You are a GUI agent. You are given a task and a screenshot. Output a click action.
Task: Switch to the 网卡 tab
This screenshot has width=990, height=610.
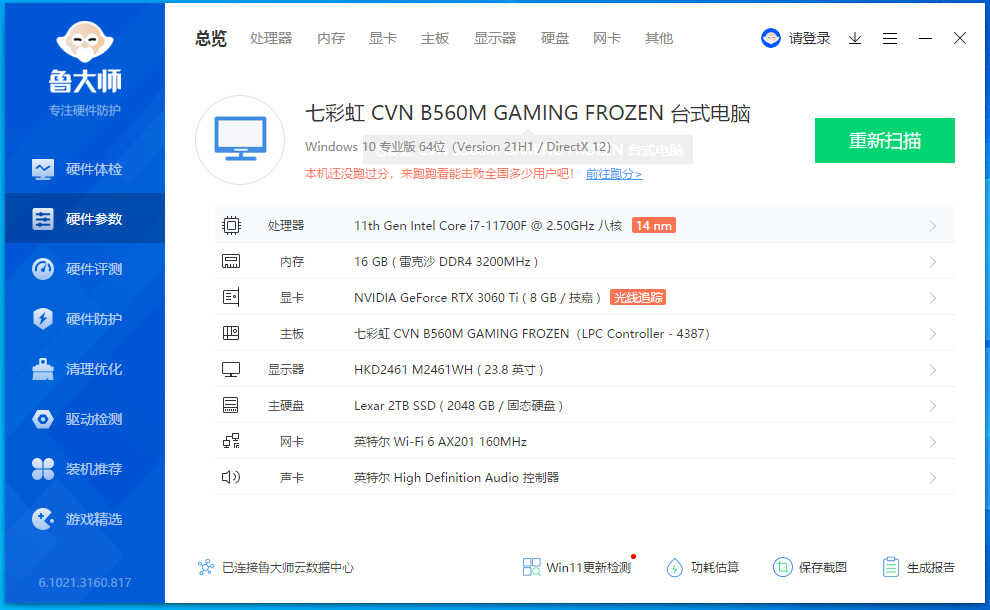click(x=607, y=39)
